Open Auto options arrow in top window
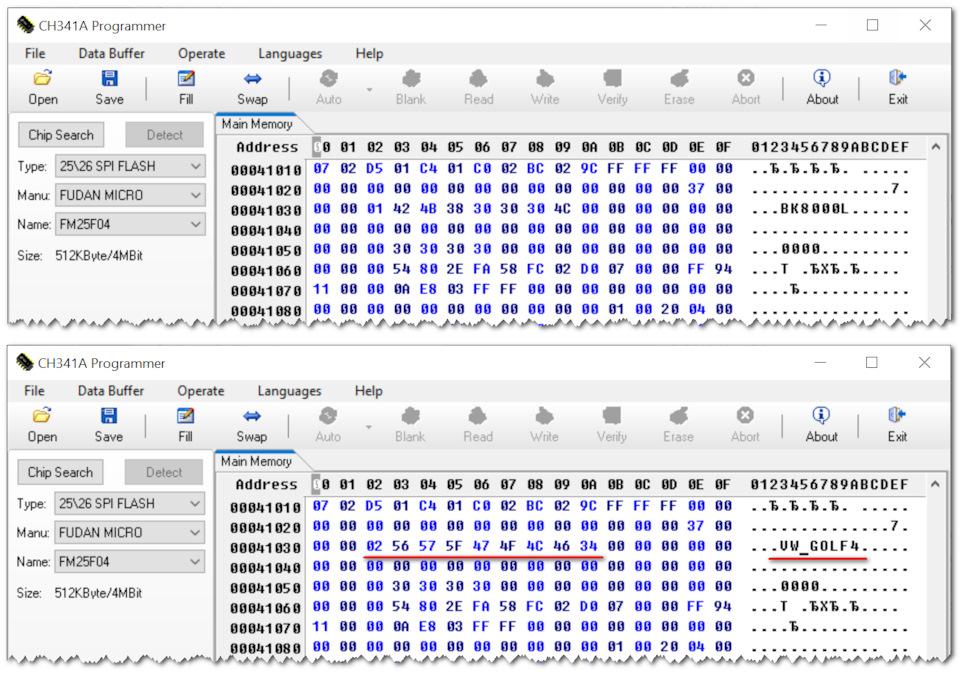 (x=369, y=89)
